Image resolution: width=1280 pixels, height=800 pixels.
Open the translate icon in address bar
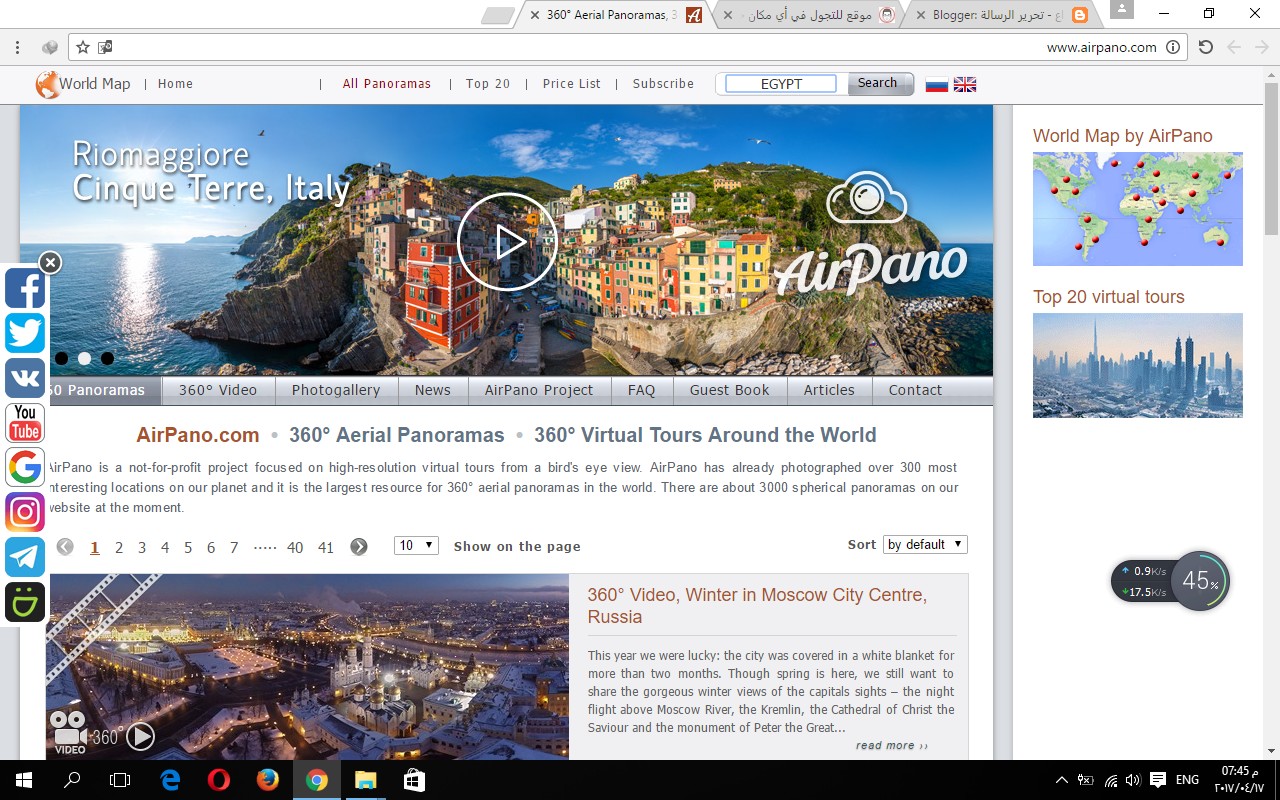click(x=105, y=47)
